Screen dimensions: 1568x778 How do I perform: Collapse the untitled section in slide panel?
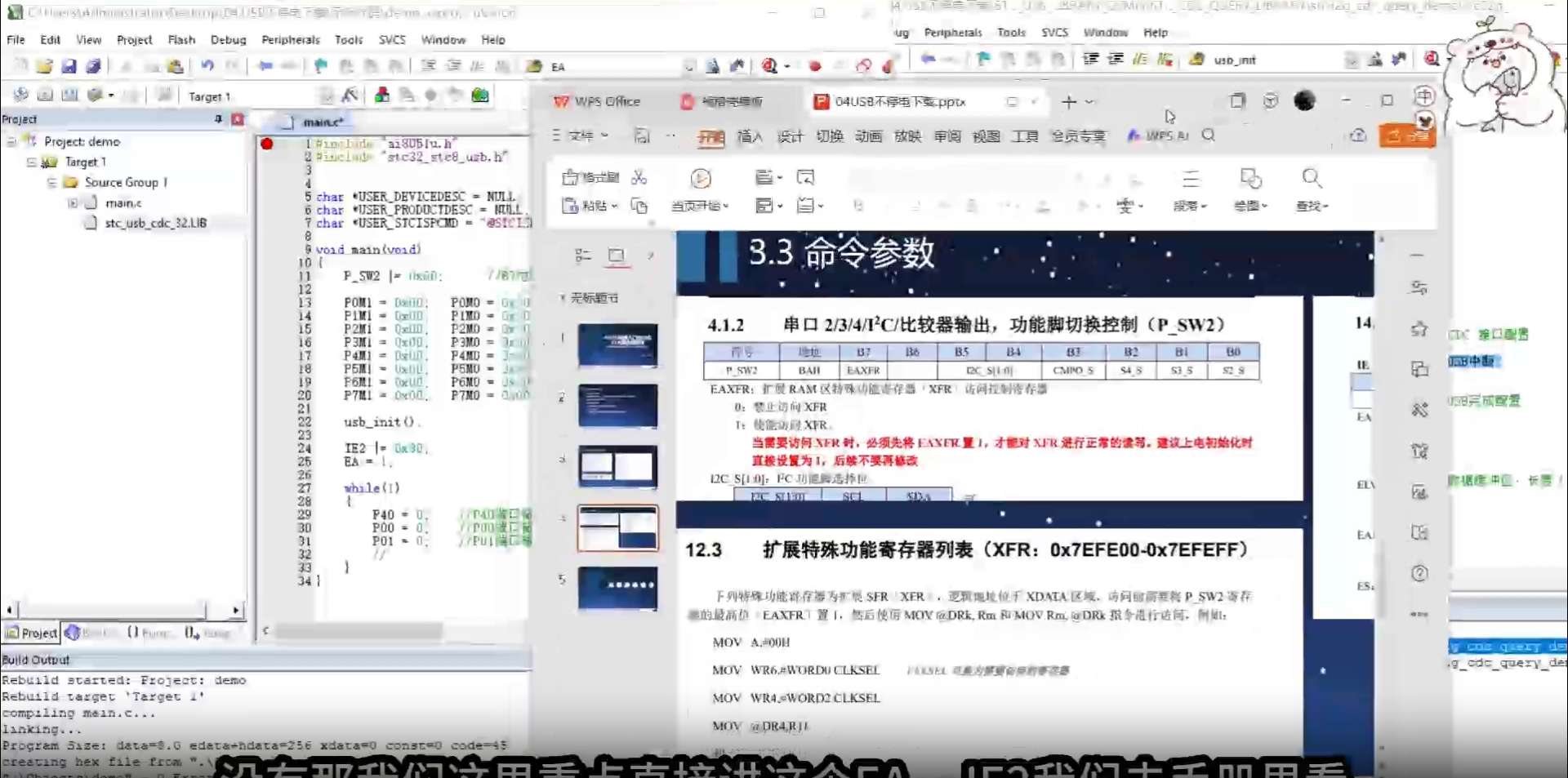click(x=562, y=298)
